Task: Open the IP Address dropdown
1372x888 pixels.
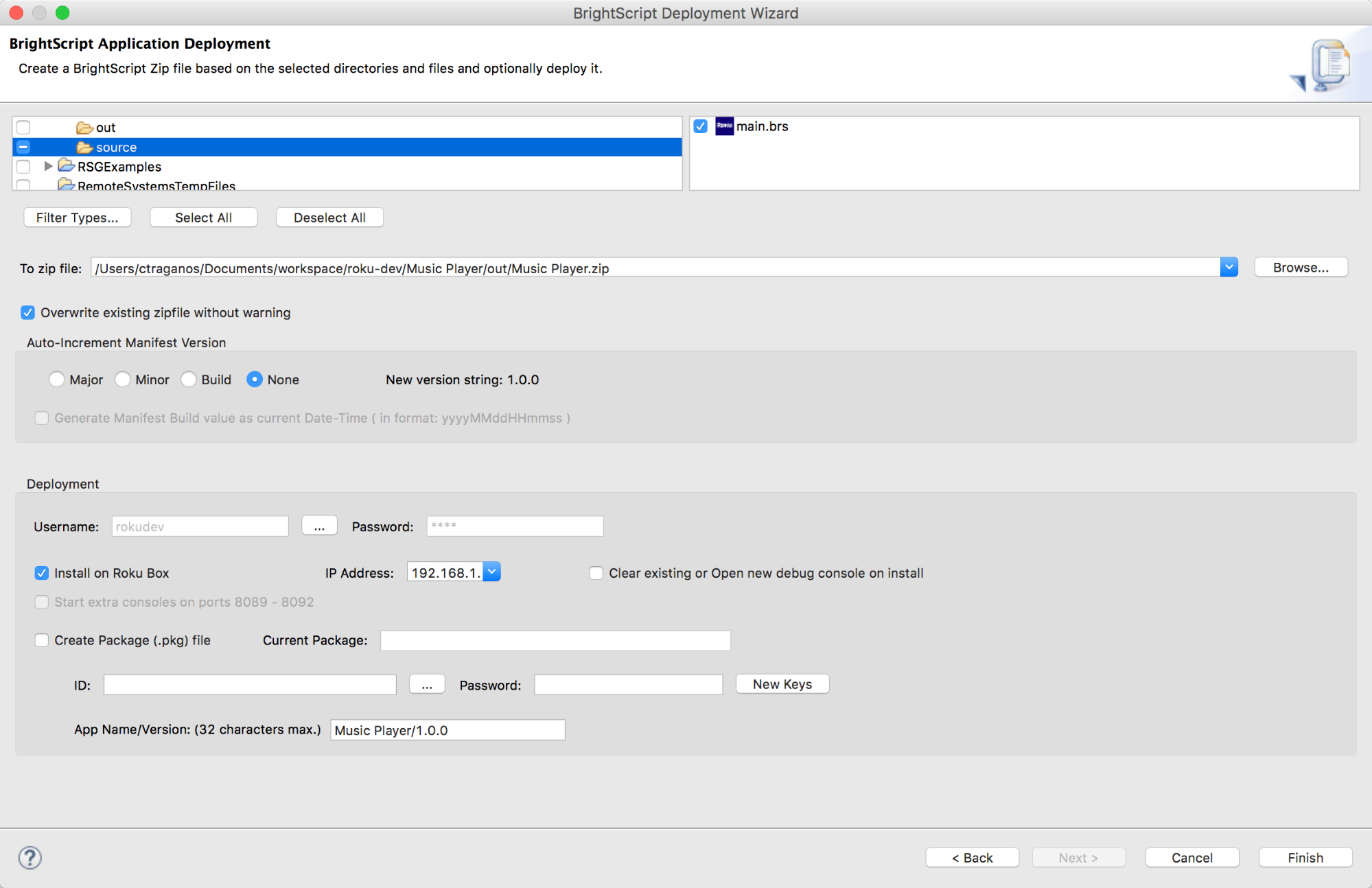Action: click(x=492, y=571)
